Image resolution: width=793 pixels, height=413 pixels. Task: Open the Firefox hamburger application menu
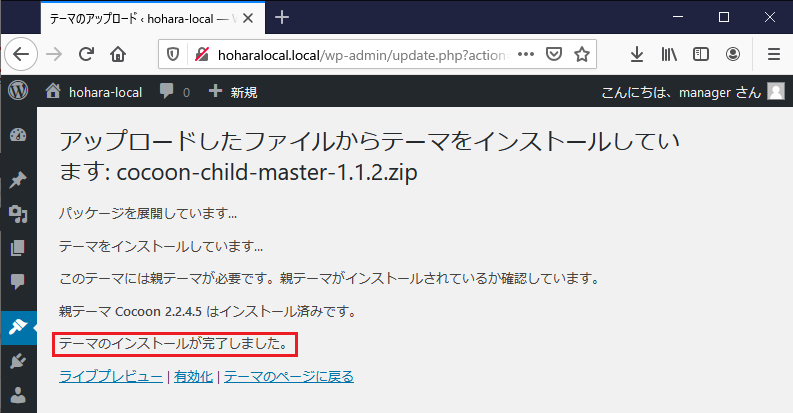coord(772,54)
